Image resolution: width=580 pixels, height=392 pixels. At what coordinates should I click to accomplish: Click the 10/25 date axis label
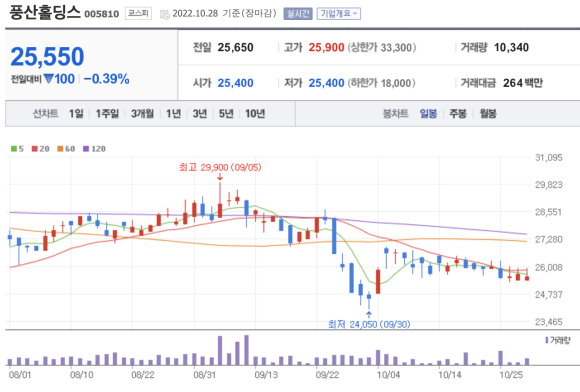coord(511,375)
